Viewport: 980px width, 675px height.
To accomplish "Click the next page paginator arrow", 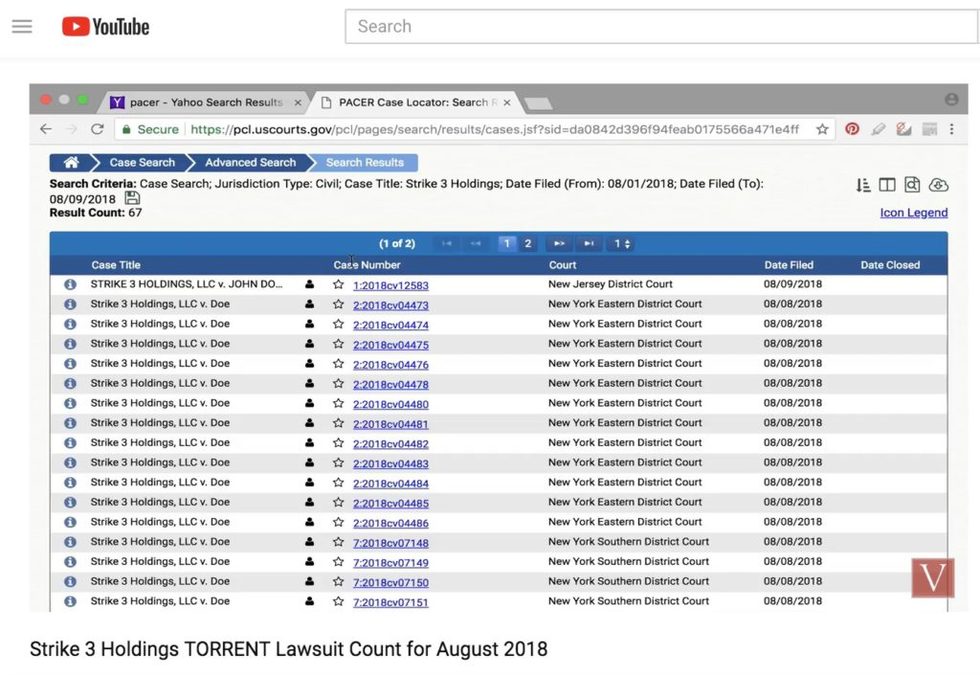I will [559, 244].
